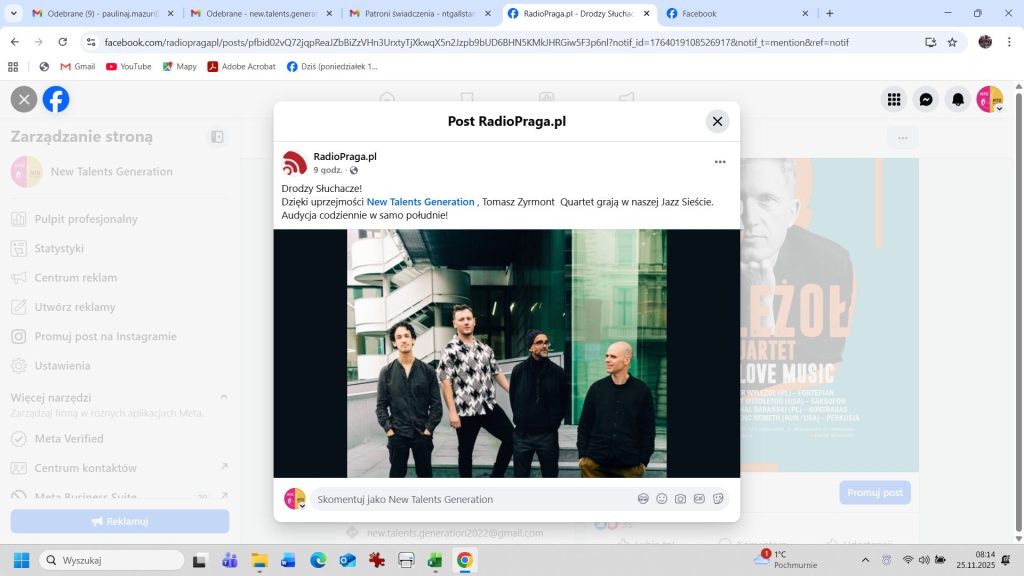Click the emoji icon in comment box
The height and width of the screenshot is (576, 1024).
tap(662, 499)
